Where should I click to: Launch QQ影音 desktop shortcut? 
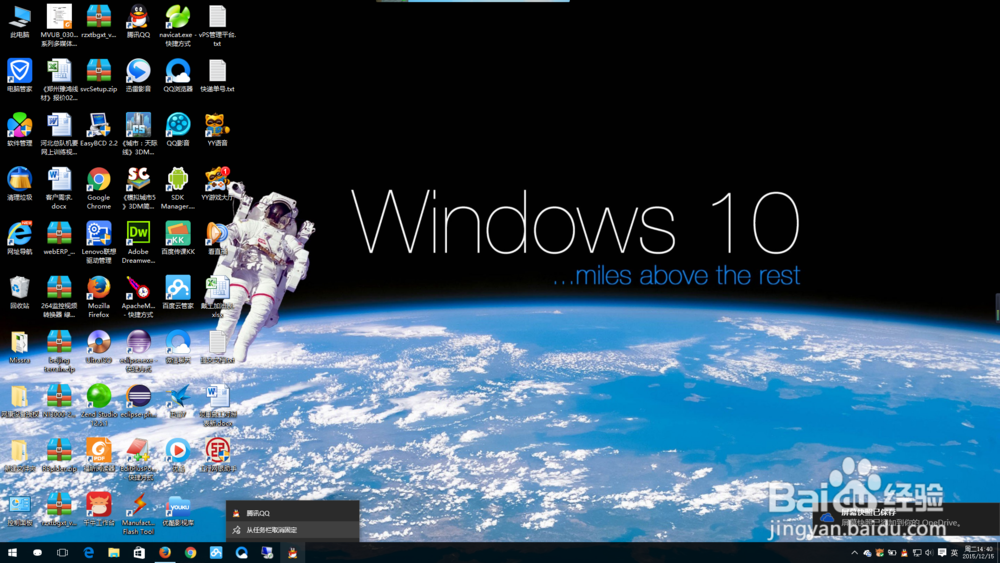[177, 130]
